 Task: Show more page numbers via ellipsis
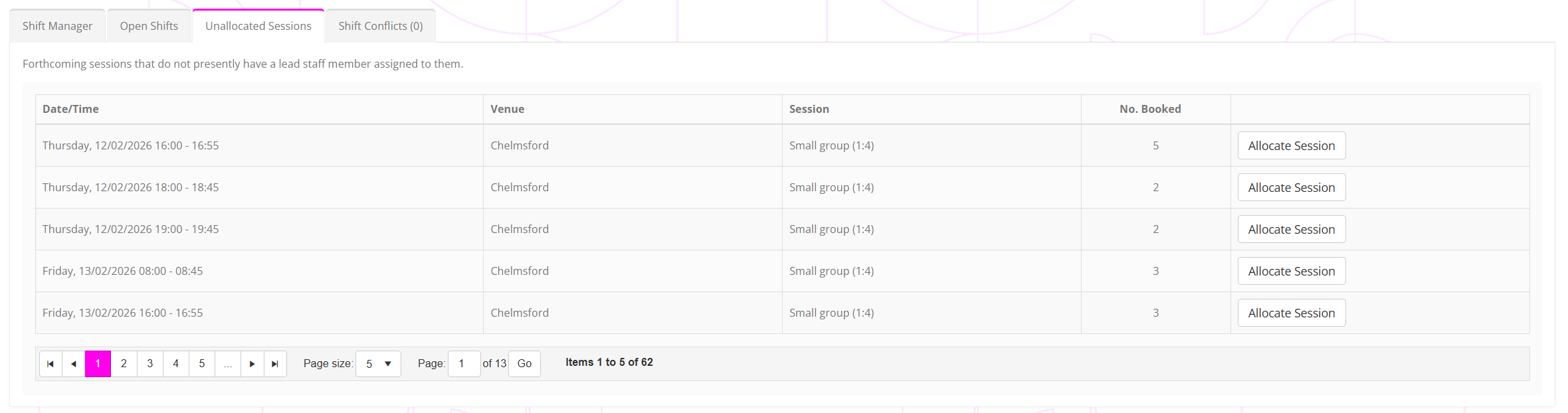pyautogui.click(x=228, y=364)
